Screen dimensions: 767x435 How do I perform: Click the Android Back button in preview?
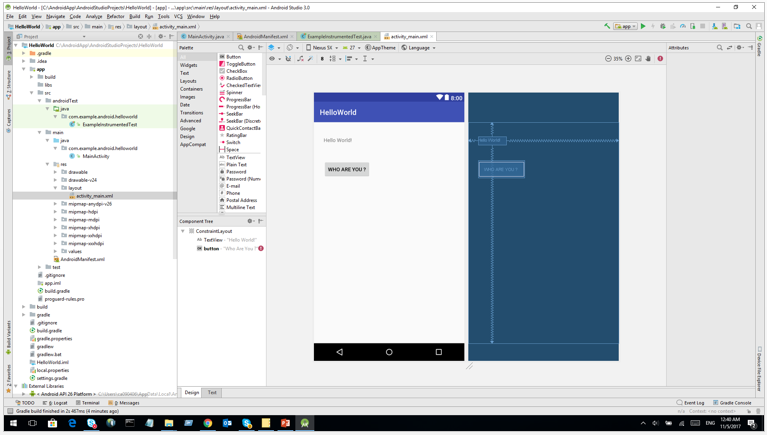point(339,352)
